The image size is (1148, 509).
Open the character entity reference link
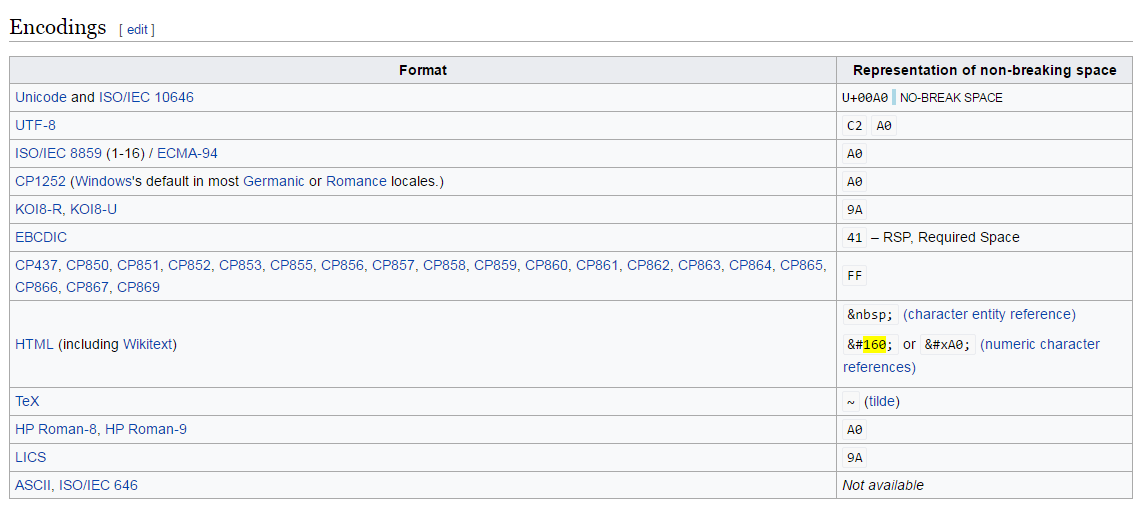click(989, 314)
